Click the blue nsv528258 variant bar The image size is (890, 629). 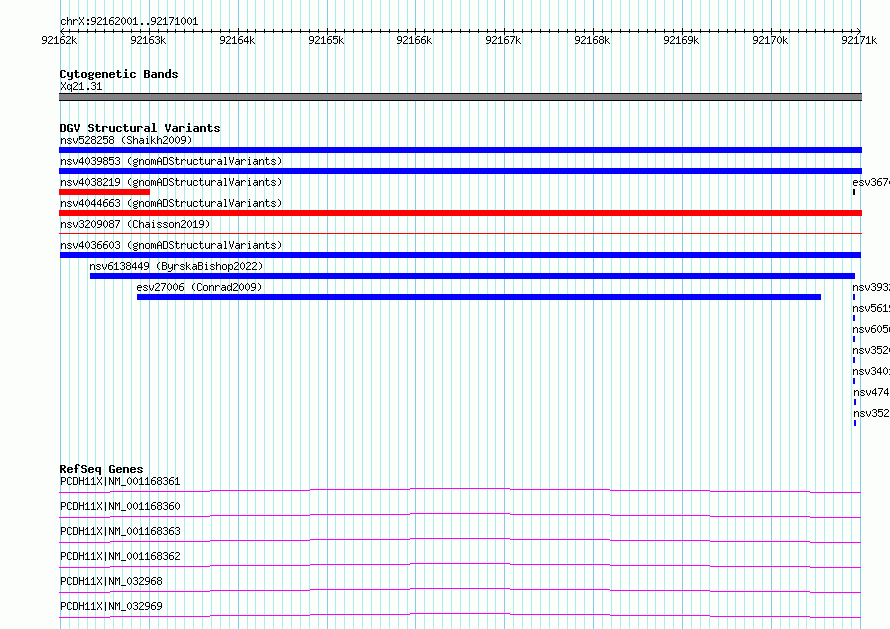pyautogui.click(x=460, y=150)
